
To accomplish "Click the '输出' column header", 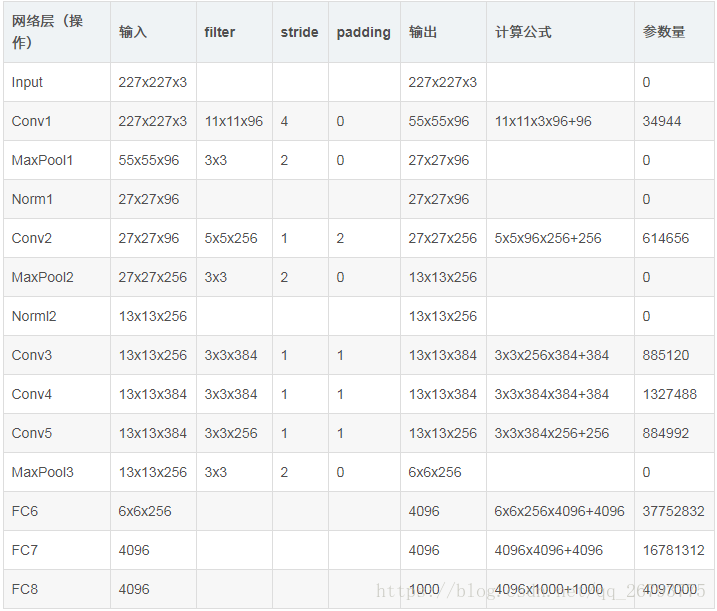I will pyautogui.click(x=423, y=32).
